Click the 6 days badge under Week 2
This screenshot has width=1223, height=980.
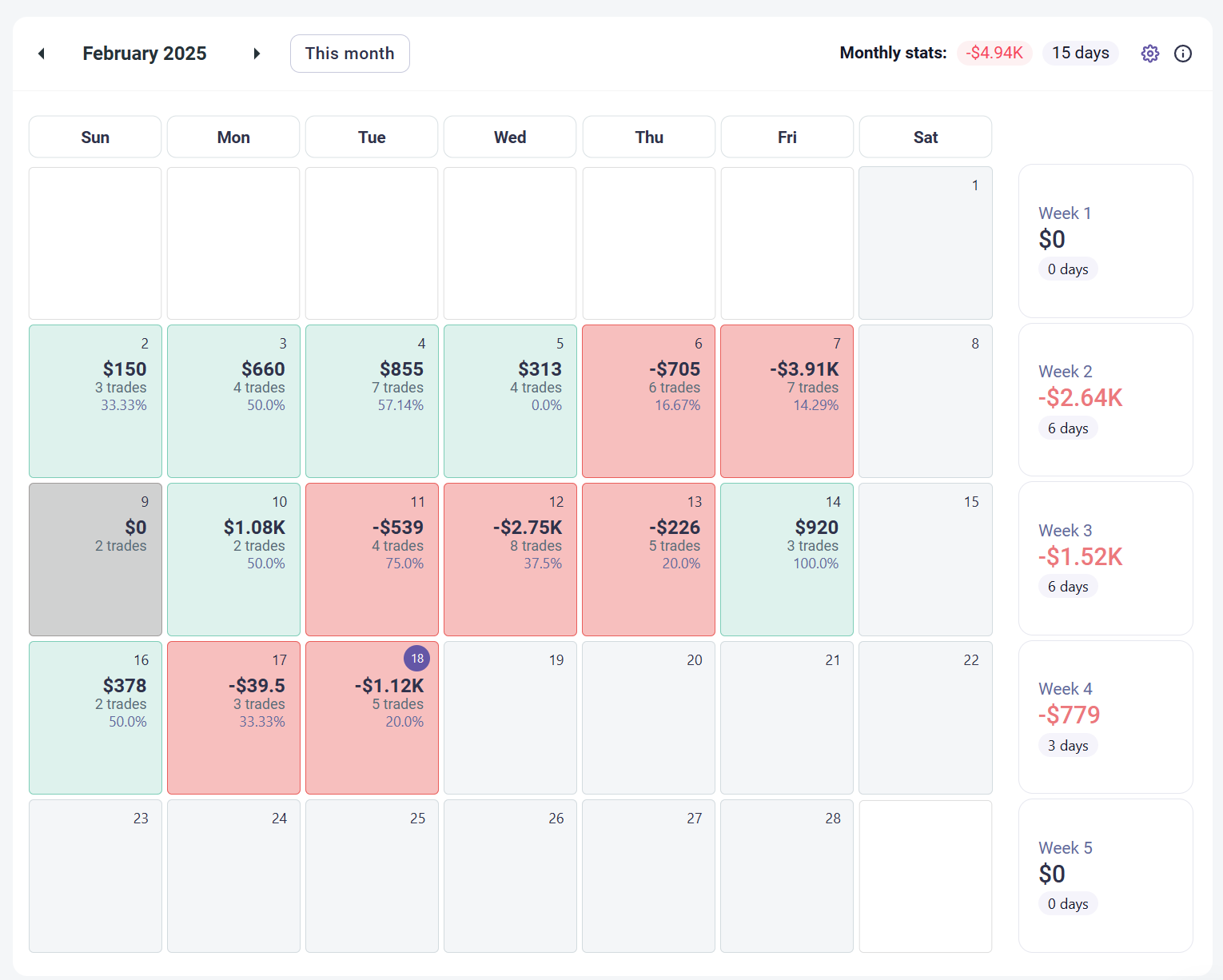1068,428
